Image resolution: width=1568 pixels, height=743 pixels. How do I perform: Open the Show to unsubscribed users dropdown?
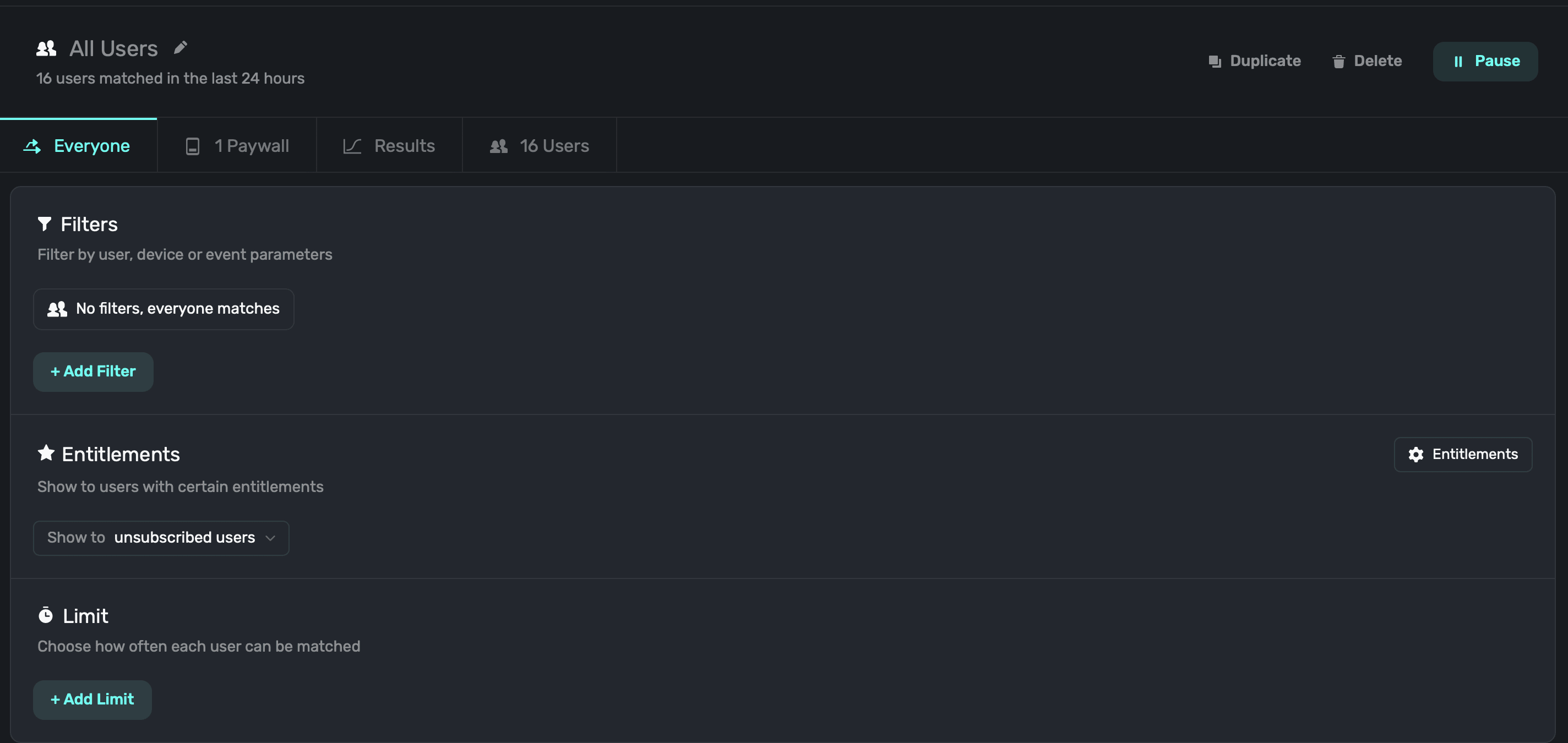[161, 538]
